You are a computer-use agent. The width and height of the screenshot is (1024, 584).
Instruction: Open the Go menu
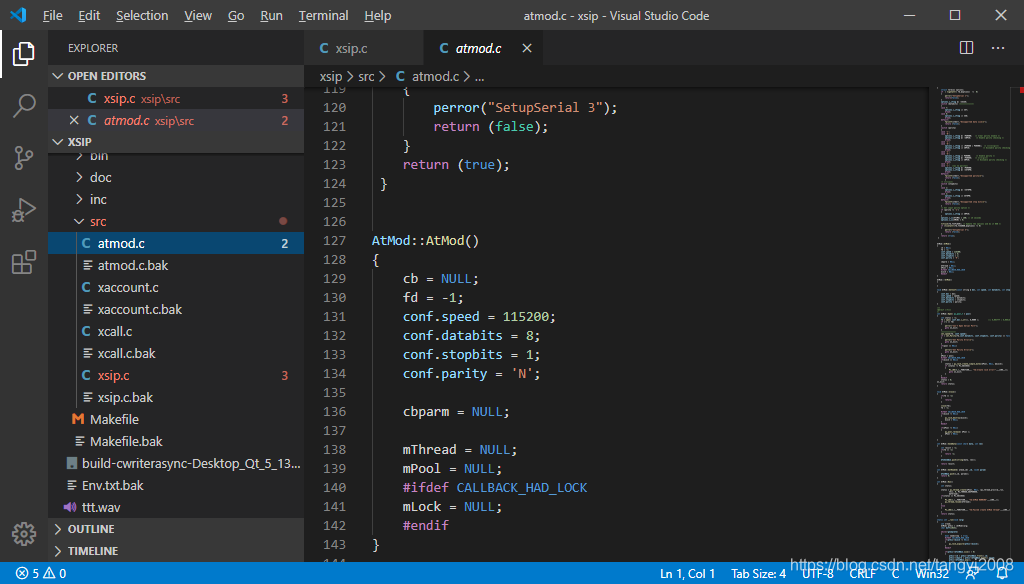tap(236, 15)
